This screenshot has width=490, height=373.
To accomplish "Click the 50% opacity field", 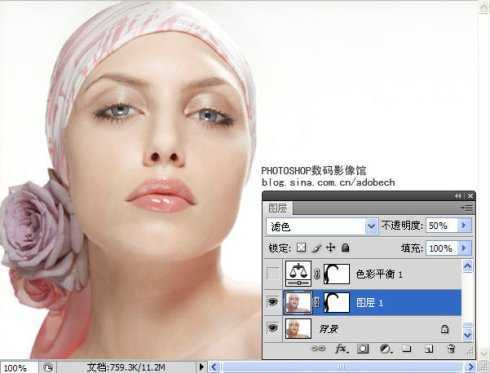I will click(442, 226).
